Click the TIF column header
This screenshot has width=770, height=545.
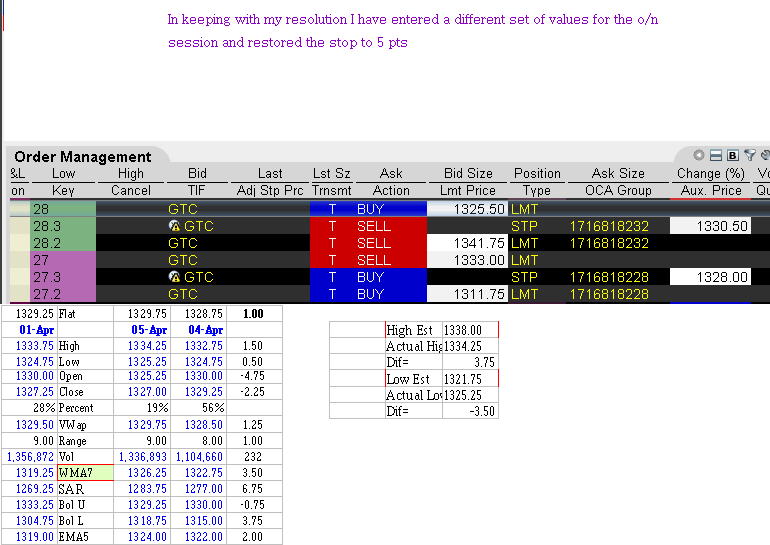[196, 191]
